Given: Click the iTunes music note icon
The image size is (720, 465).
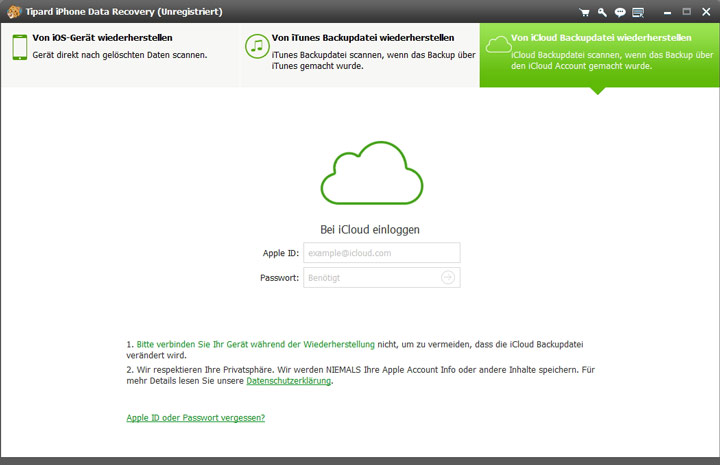Looking at the screenshot, I should point(257,47).
